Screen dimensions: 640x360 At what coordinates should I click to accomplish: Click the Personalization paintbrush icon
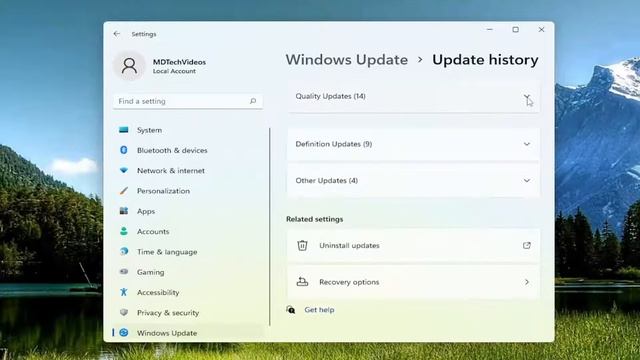pos(124,191)
